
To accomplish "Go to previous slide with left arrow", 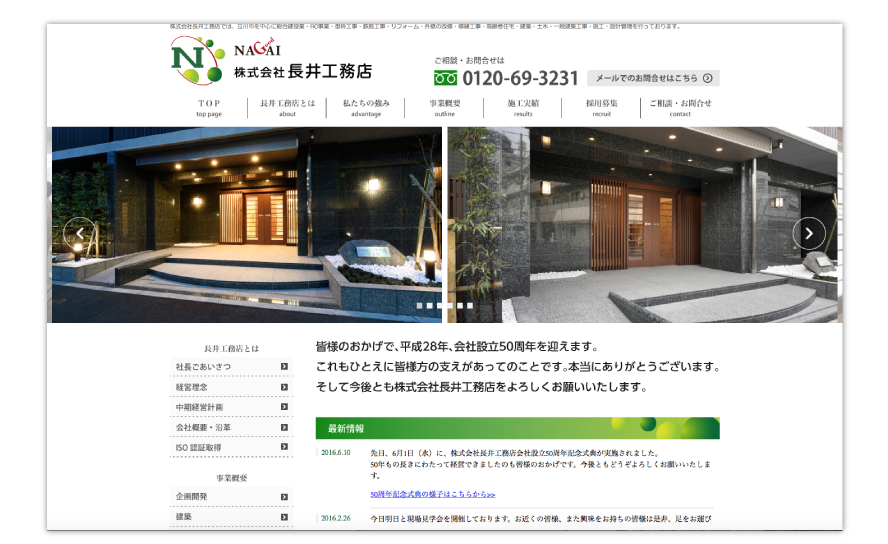I will click(x=79, y=233).
